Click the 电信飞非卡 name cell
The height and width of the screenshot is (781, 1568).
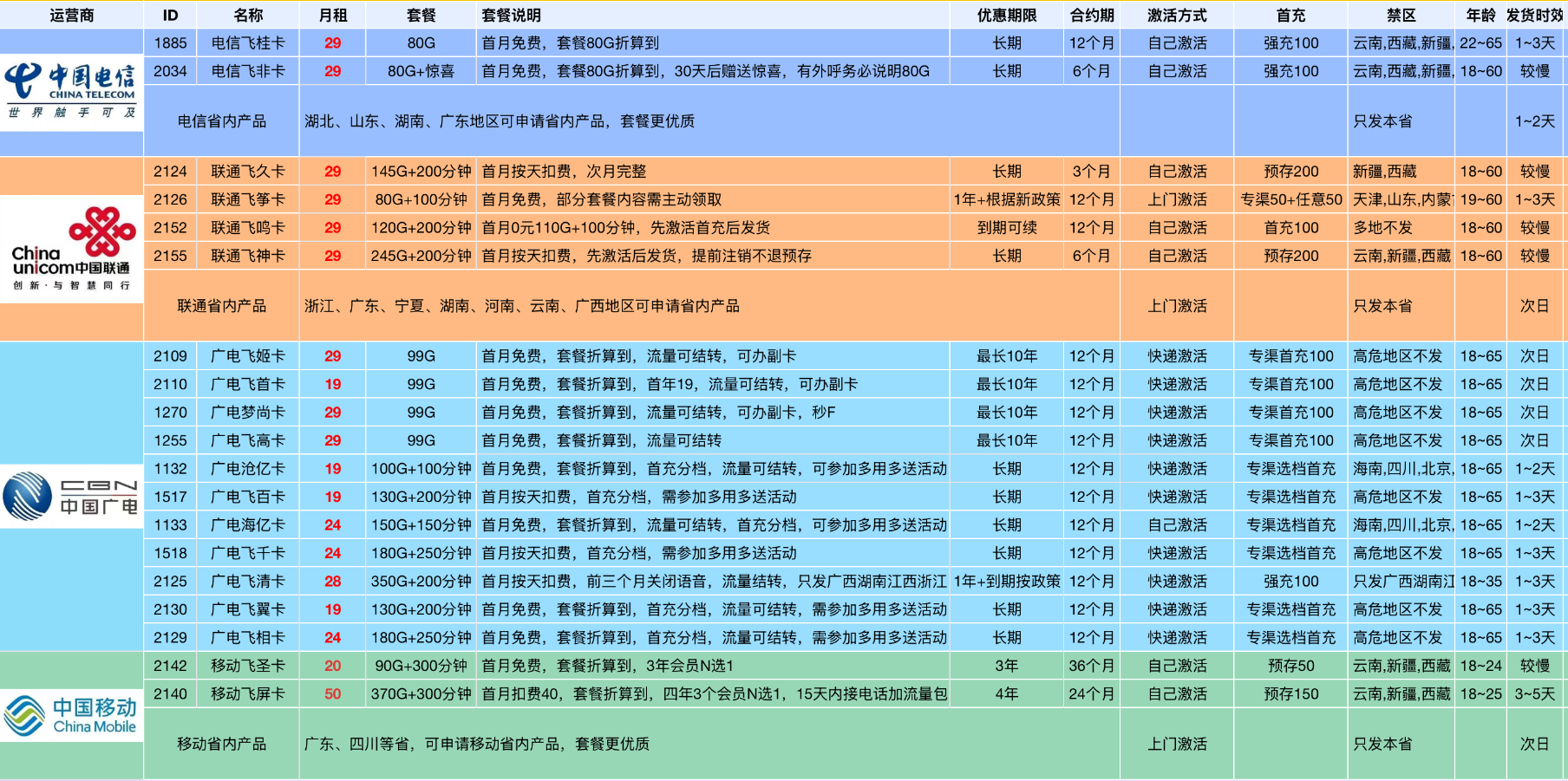pyautogui.click(x=248, y=71)
